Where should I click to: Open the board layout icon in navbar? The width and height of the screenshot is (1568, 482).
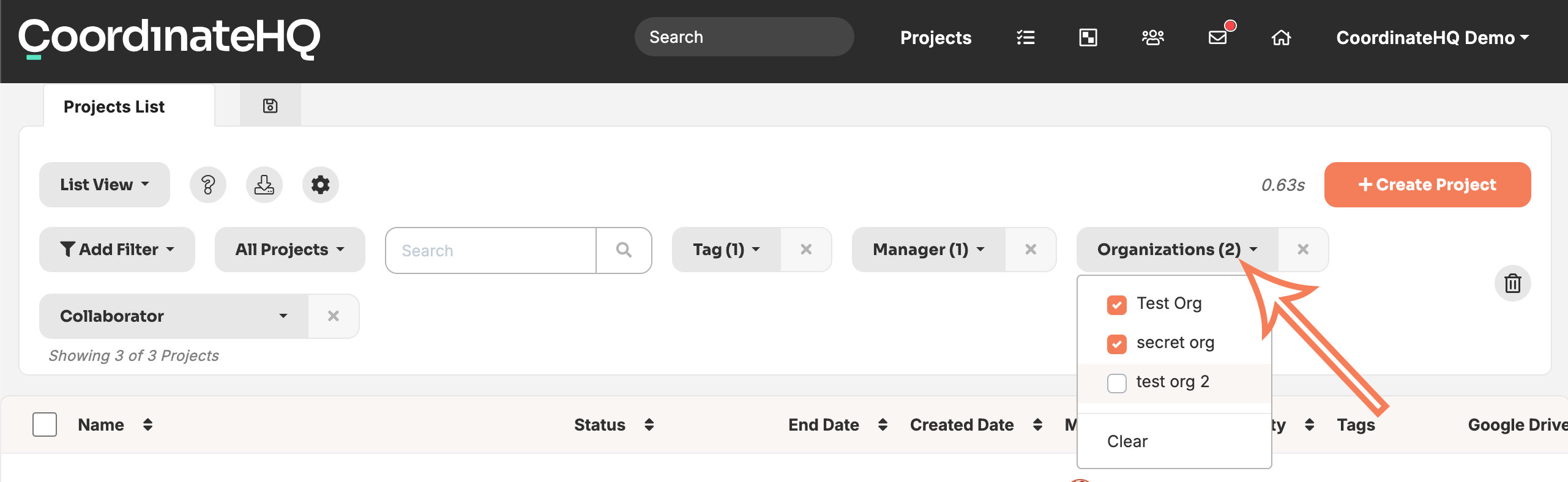(x=1088, y=38)
